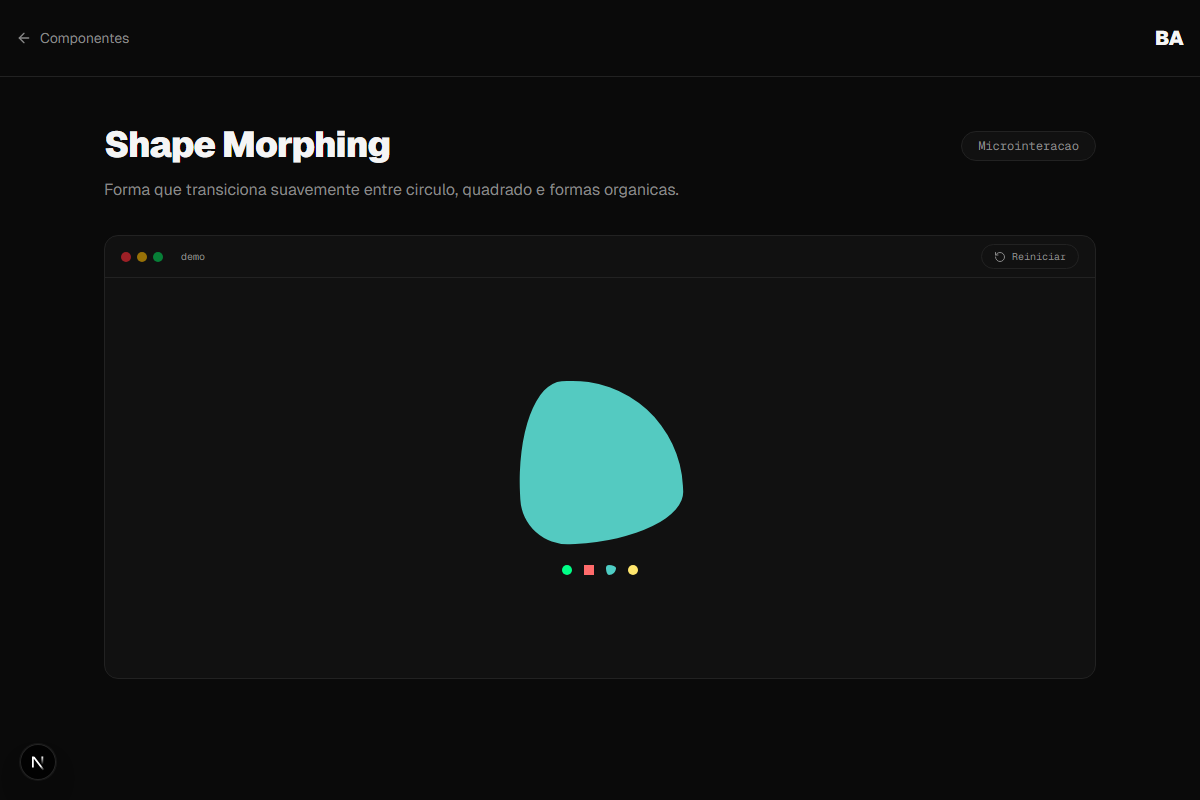The image size is (1200, 800).
Task: Select the red square shape option
Action: (588, 569)
